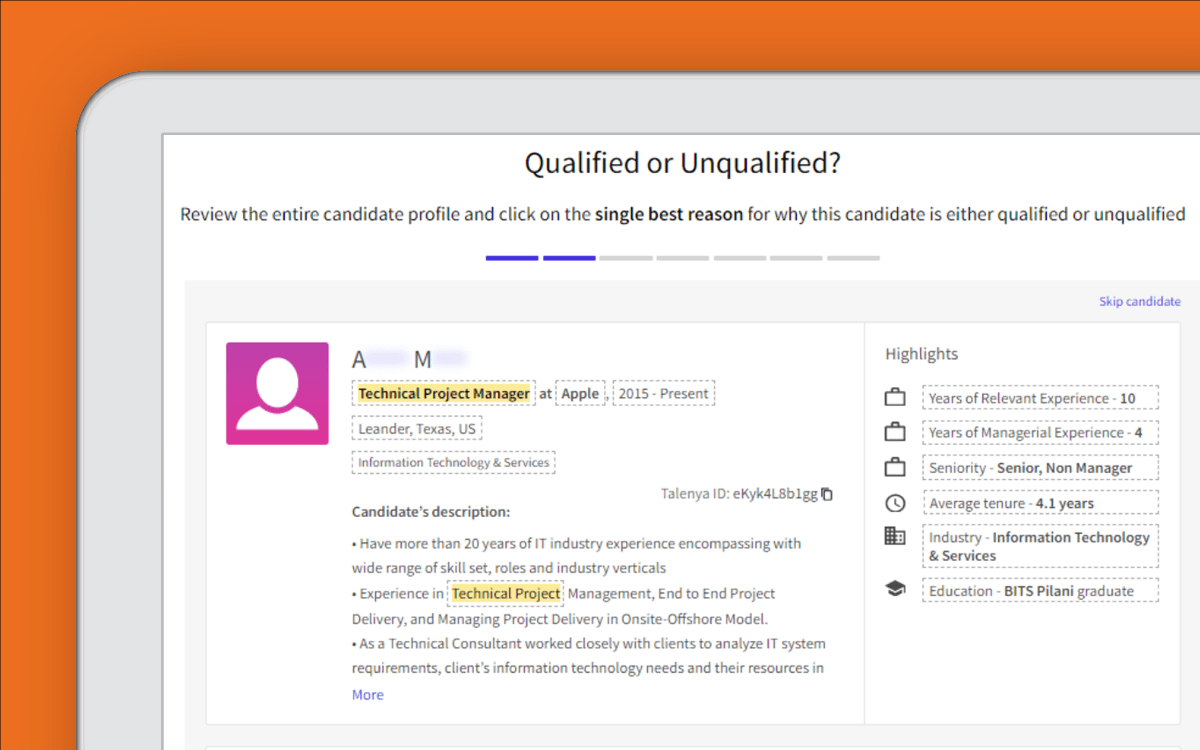This screenshot has height=750, width=1200.
Task: Click the third progress step bar
Action: [626, 258]
